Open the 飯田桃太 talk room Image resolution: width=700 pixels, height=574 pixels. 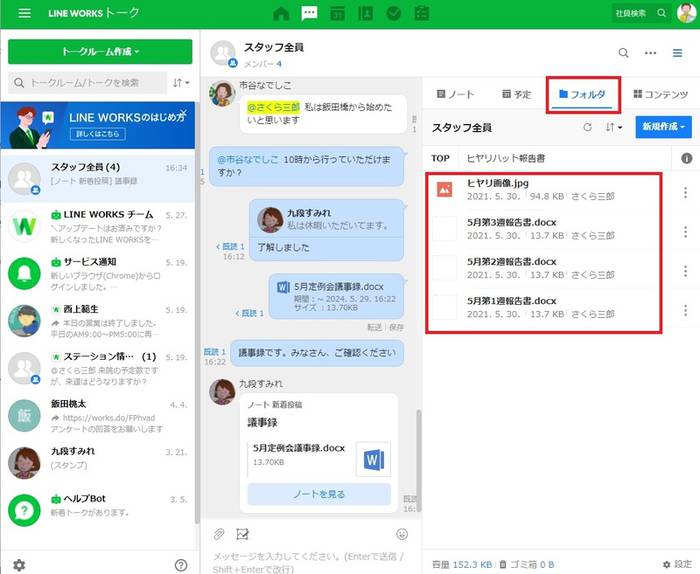(x=98, y=416)
